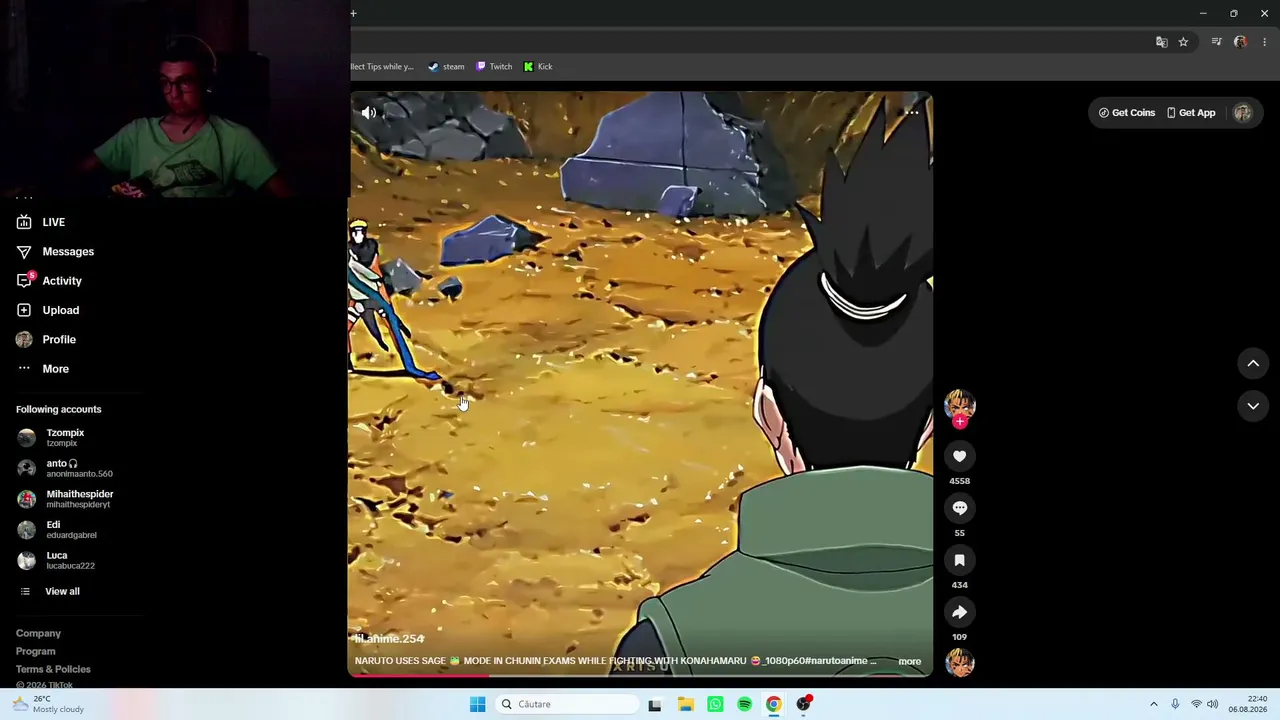Share the video with the arrow icon
The height and width of the screenshot is (720, 1280).
click(959, 612)
